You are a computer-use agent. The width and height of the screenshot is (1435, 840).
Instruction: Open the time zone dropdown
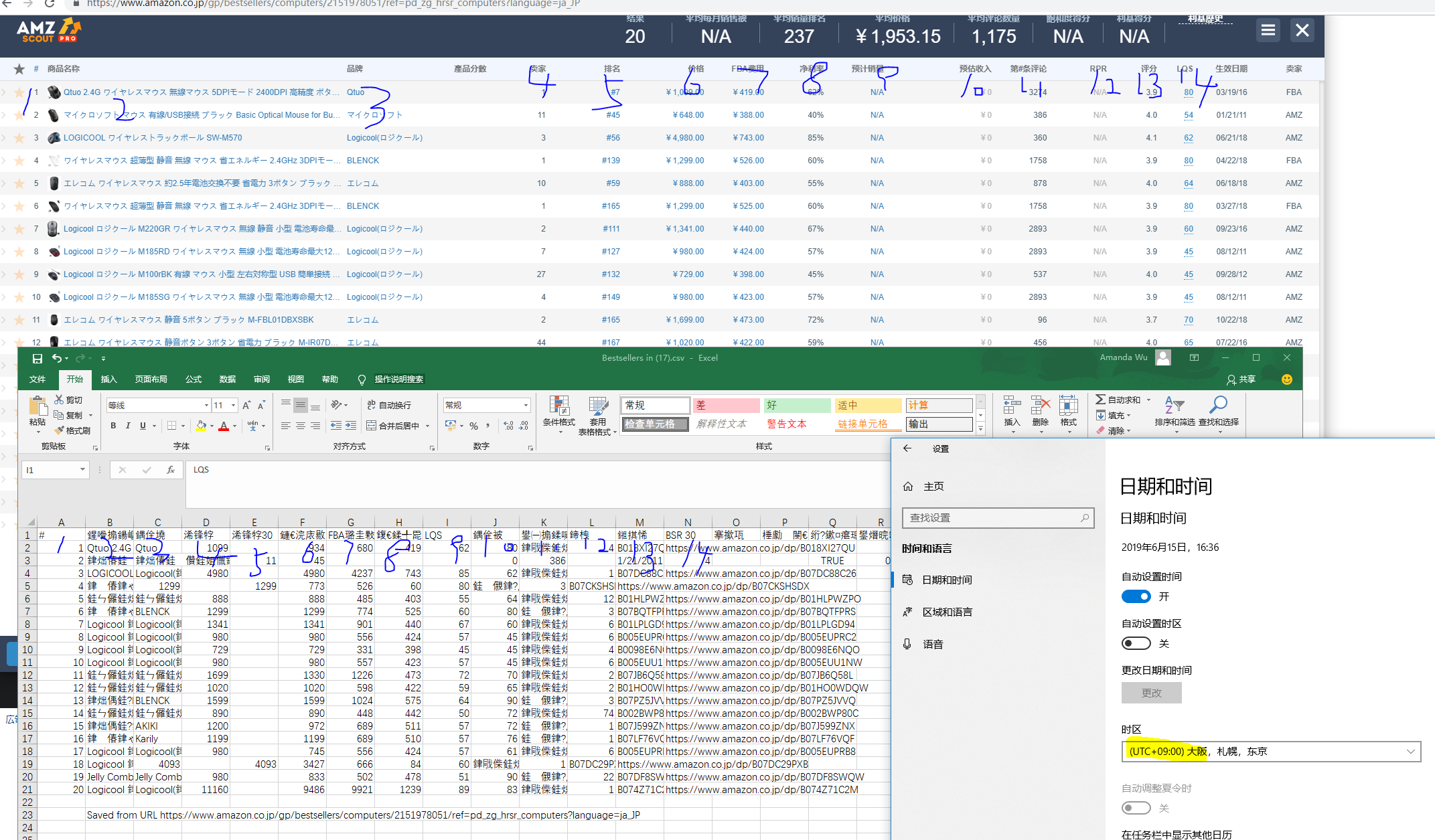point(1270,751)
